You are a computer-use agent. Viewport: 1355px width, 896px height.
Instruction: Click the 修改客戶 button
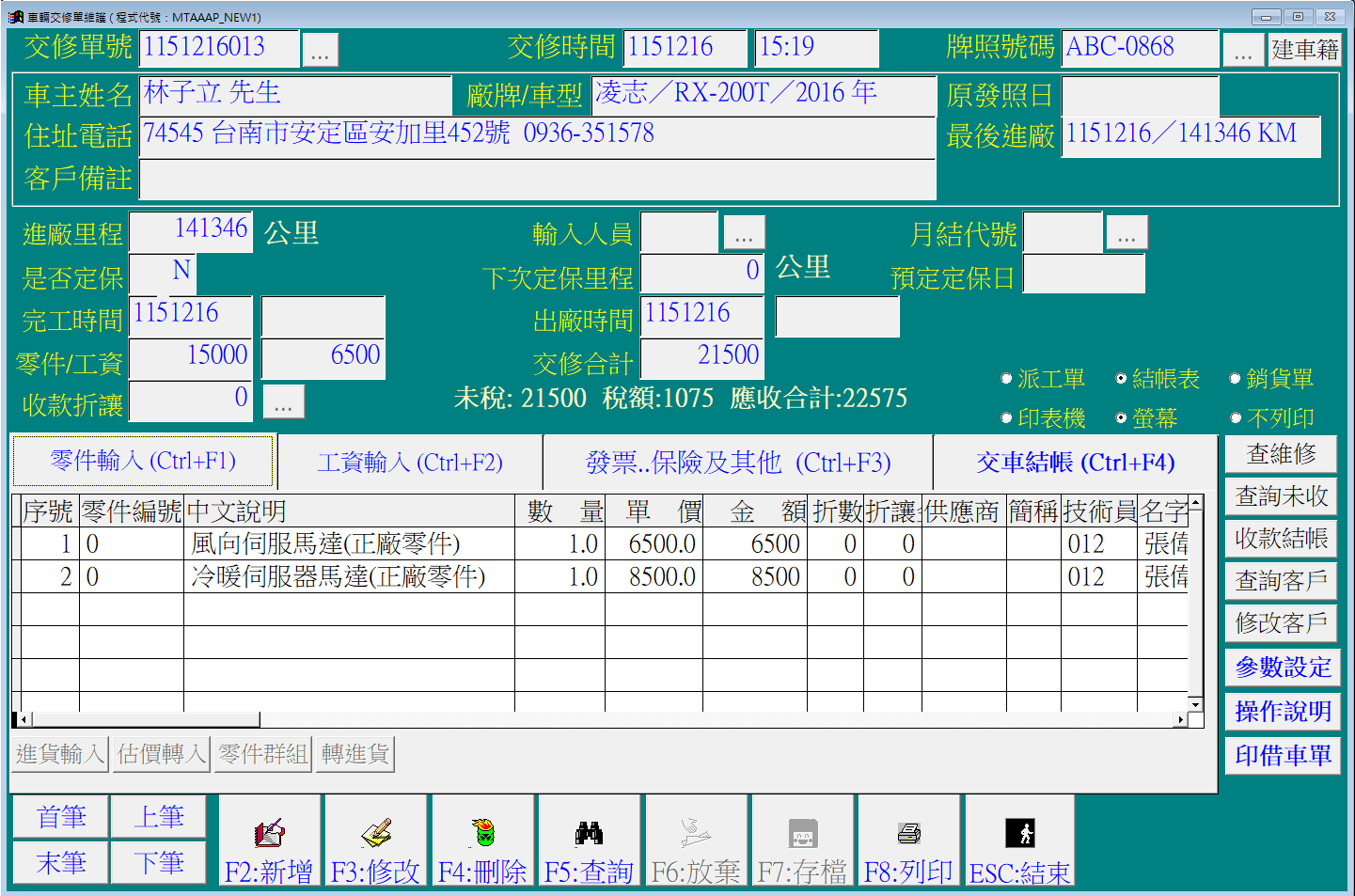click(1281, 623)
